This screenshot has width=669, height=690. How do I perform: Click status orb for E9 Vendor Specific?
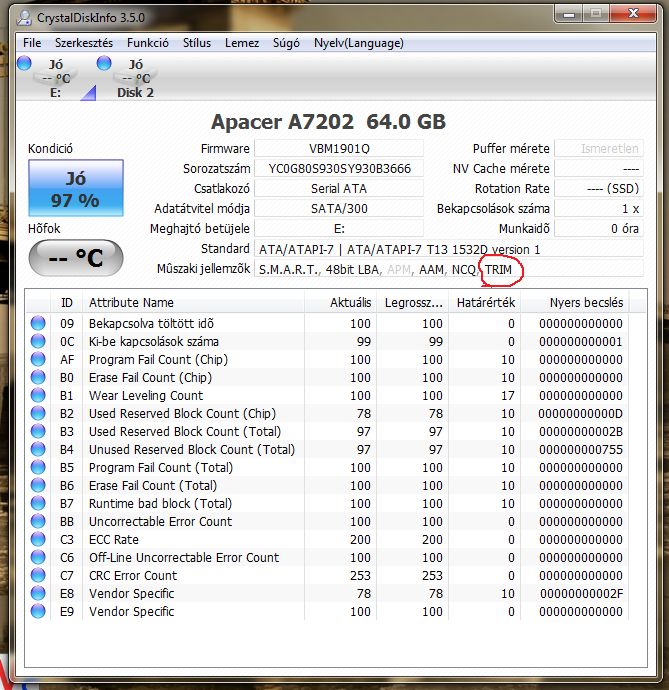[38, 611]
